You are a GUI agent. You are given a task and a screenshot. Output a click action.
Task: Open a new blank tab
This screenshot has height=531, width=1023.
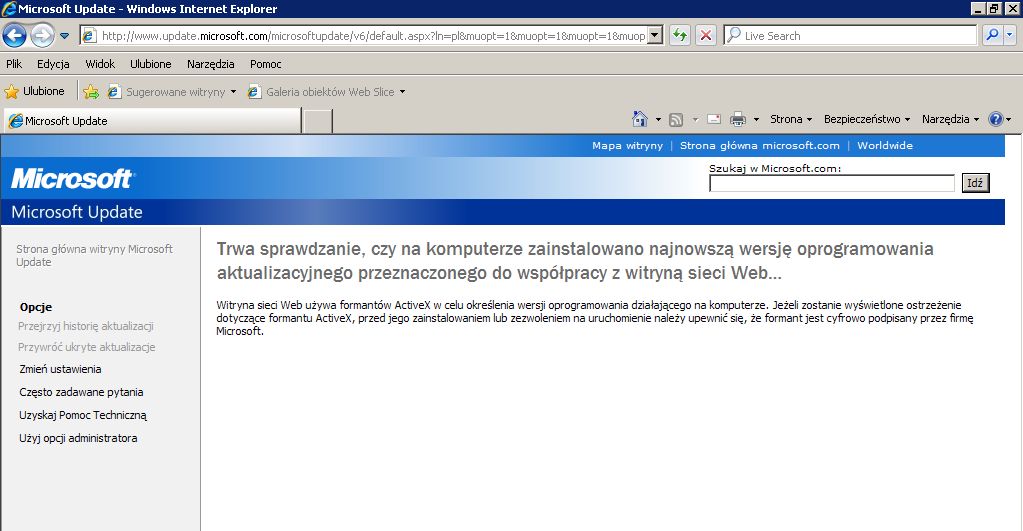click(318, 121)
